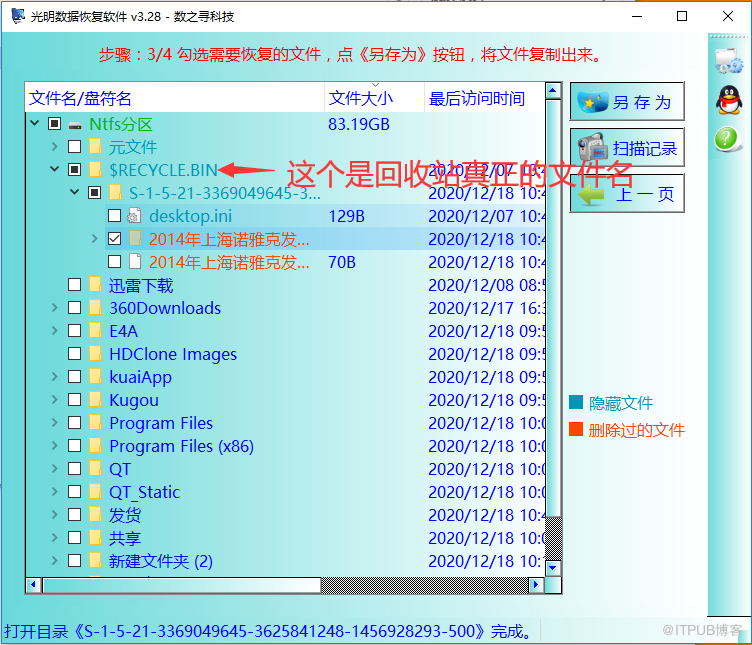Open the settings gear icon in sidebar
752x645 pixels.
[x=728, y=60]
